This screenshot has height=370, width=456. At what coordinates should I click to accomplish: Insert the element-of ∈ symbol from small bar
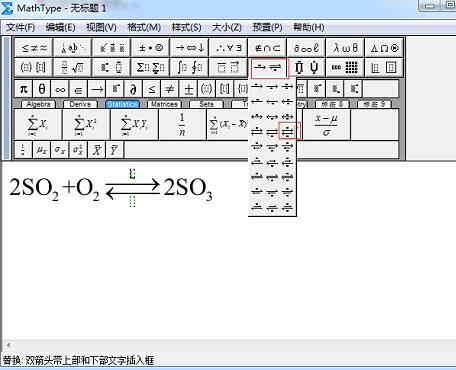pyautogui.click(x=78, y=89)
